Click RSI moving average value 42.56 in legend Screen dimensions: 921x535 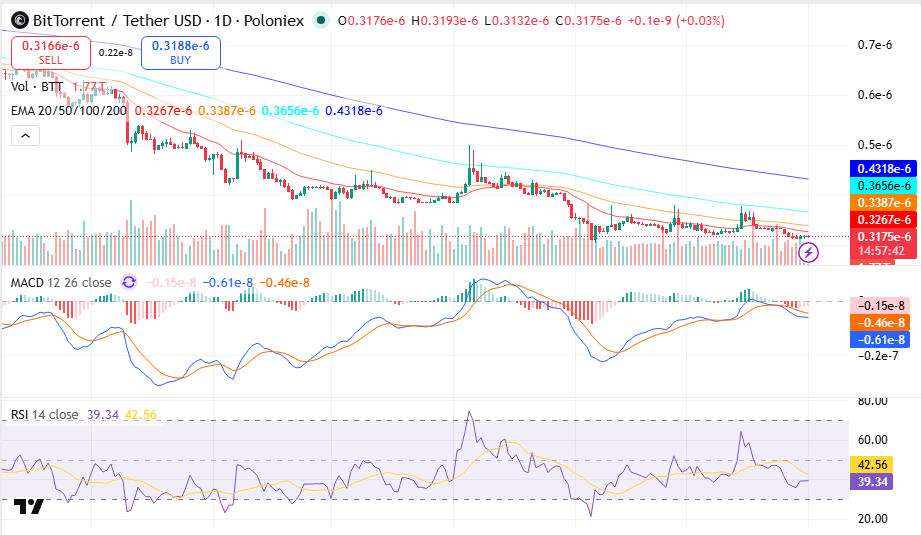click(x=141, y=415)
